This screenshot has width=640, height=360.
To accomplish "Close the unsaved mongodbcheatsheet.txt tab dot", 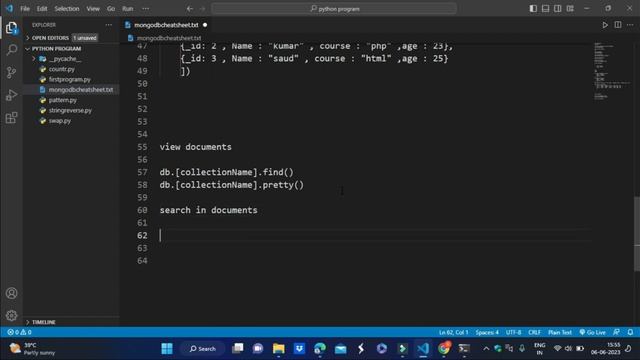I will [x=205, y=25].
